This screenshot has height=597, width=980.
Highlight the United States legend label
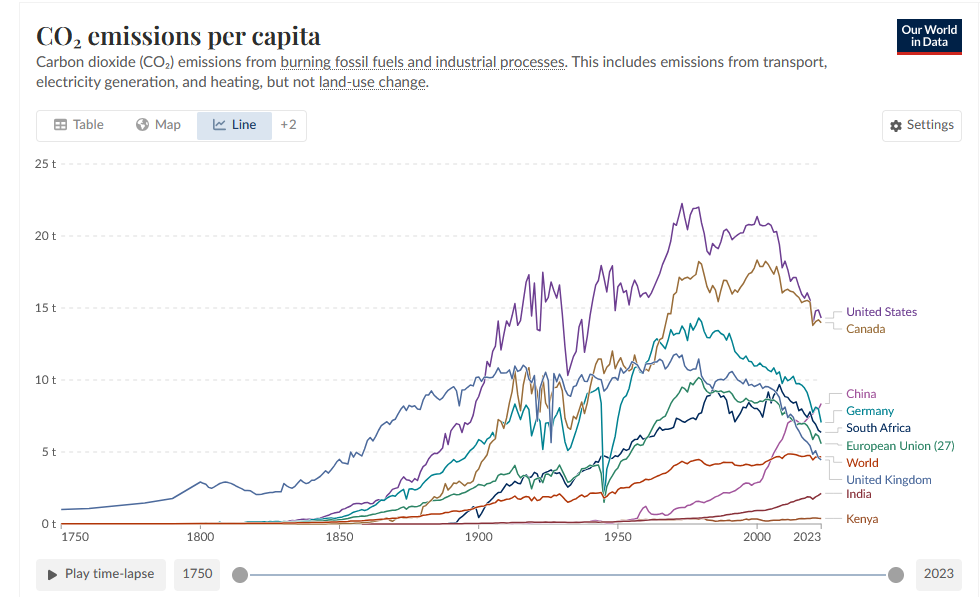point(881,312)
